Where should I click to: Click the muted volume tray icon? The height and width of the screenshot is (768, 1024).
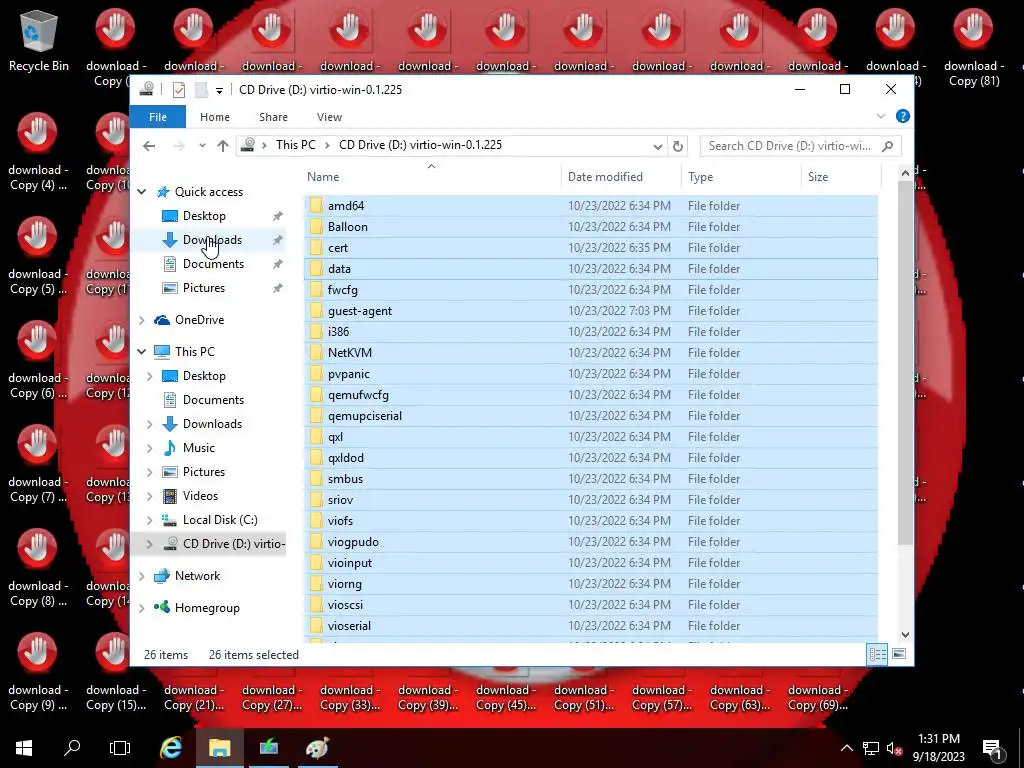tap(894, 748)
